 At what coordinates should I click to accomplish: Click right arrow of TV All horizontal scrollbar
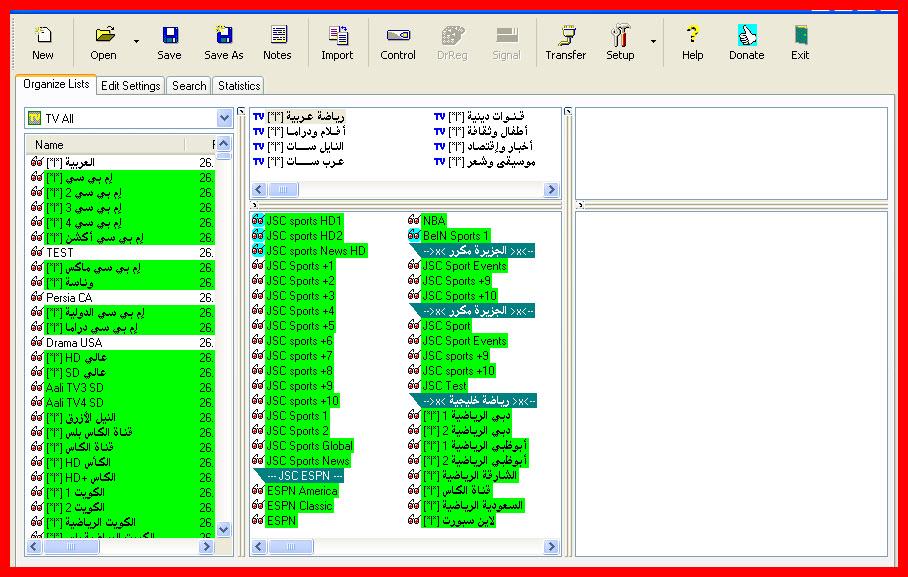(206, 546)
